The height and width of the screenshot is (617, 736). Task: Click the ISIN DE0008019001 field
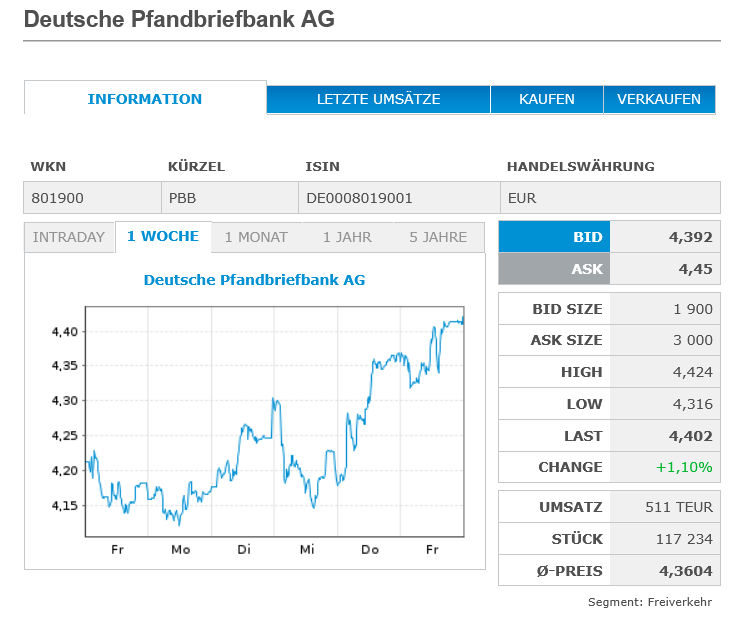pos(359,198)
